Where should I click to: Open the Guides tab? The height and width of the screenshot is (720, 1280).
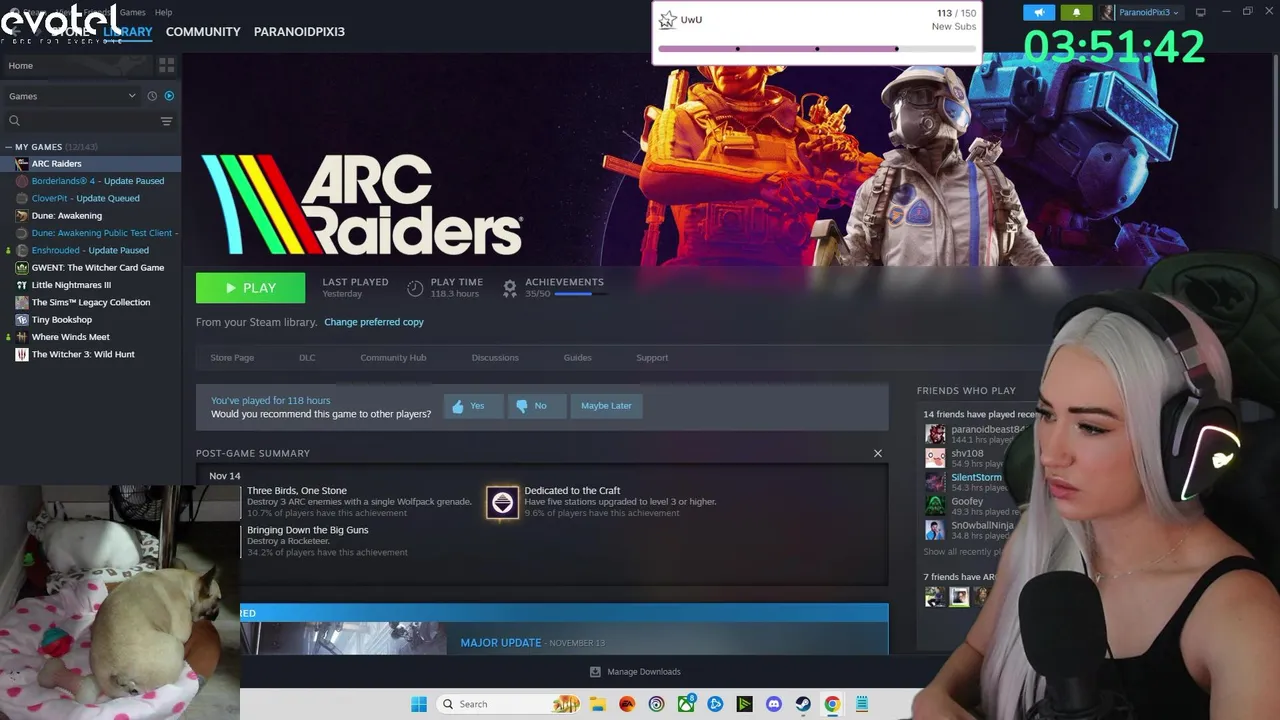click(577, 357)
